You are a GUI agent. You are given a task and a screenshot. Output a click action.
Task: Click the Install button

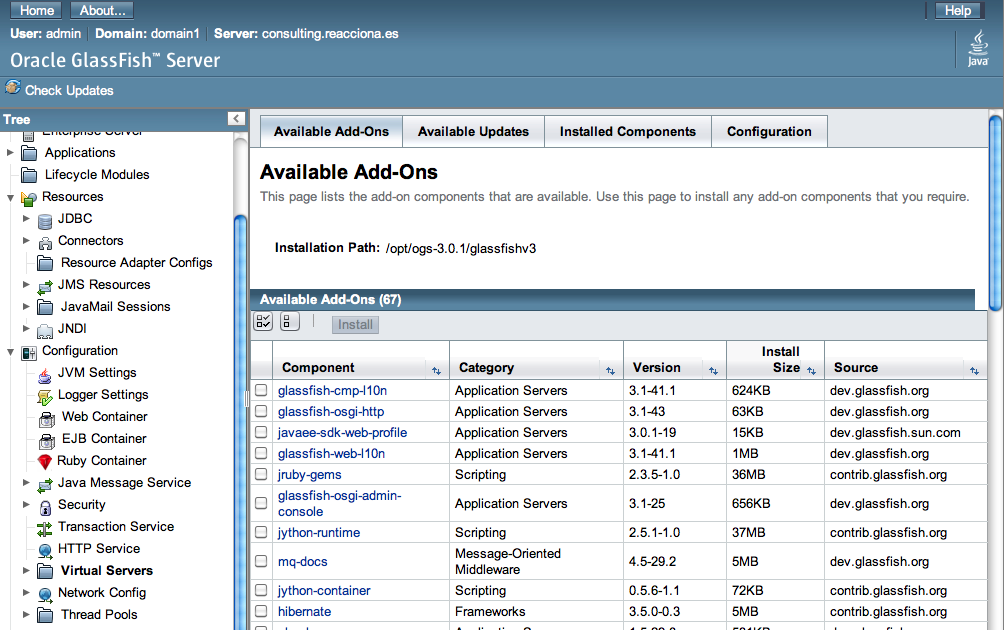coord(355,325)
